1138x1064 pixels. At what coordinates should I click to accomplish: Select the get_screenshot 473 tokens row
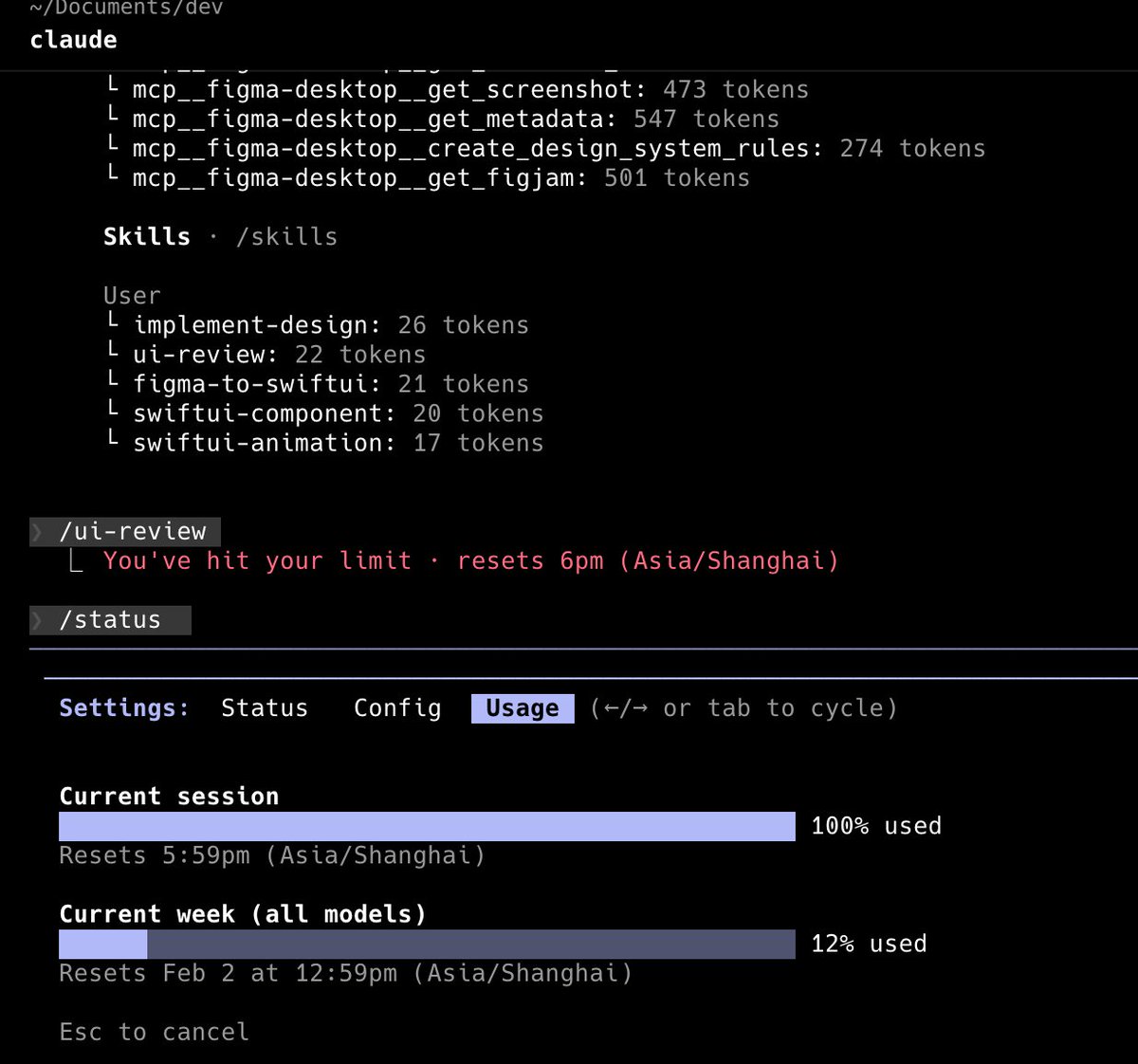(457, 90)
